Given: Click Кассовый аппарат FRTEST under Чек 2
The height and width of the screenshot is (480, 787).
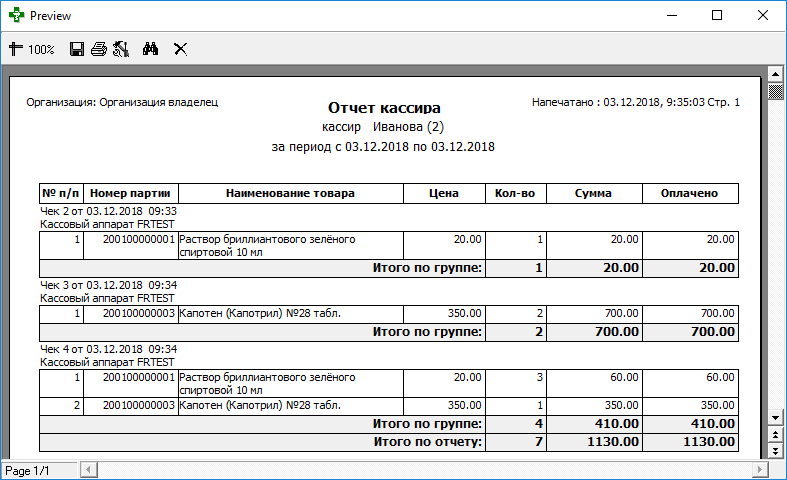Looking at the screenshot, I should click(107, 224).
